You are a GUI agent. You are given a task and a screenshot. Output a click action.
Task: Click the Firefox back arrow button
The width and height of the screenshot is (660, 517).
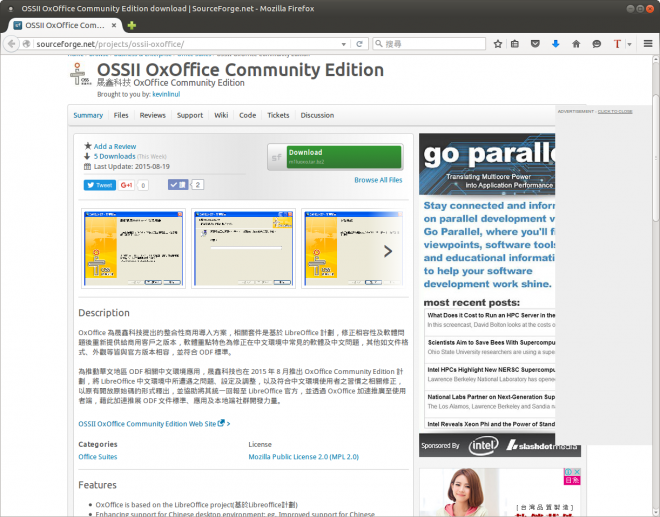(x=11, y=44)
